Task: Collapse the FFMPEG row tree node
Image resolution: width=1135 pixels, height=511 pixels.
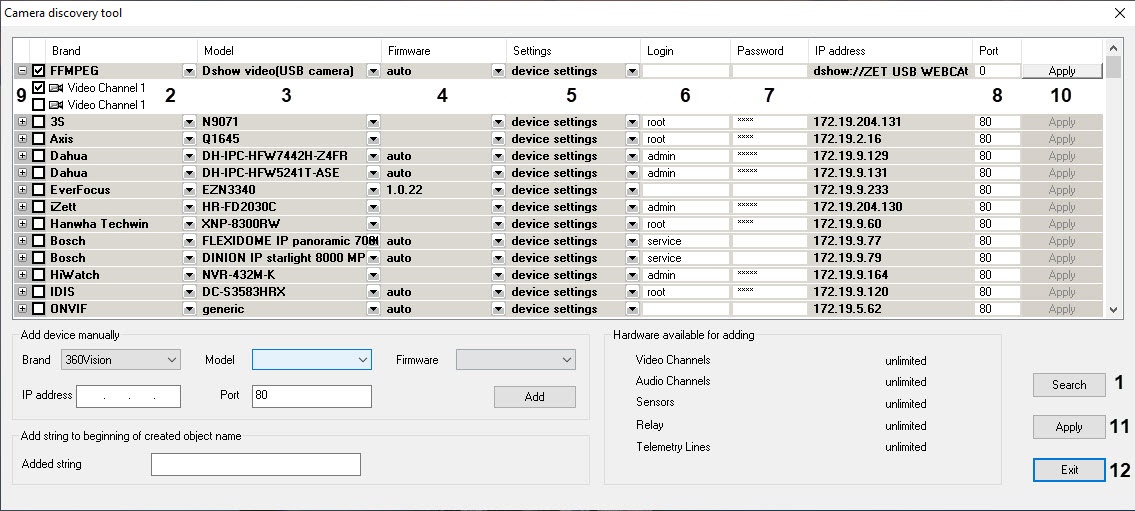Action: coord(22,71)
